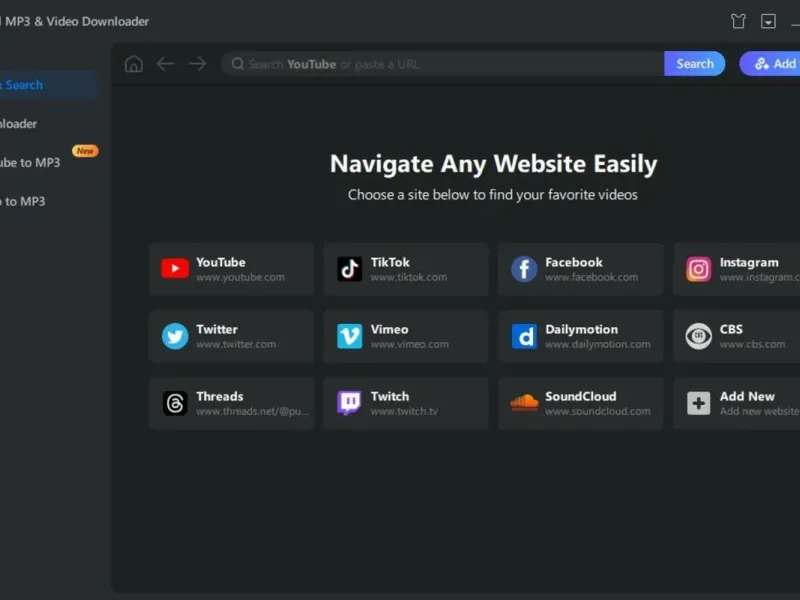
Task: Click 'Navigate Any Website Easily' heading
Action: (493, 164)
